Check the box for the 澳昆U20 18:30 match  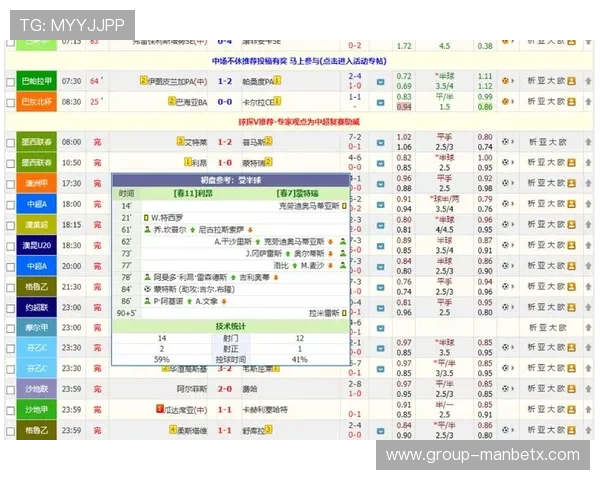pos(10,246)
